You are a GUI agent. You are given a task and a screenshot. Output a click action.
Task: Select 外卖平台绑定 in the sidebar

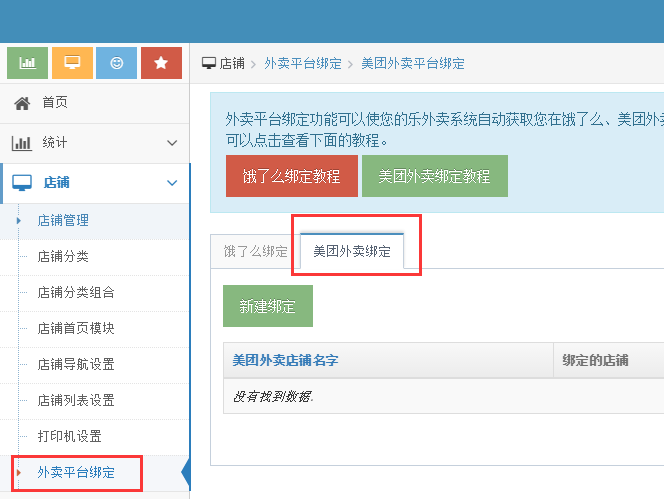pyautogui.click(x=75, y=472)
